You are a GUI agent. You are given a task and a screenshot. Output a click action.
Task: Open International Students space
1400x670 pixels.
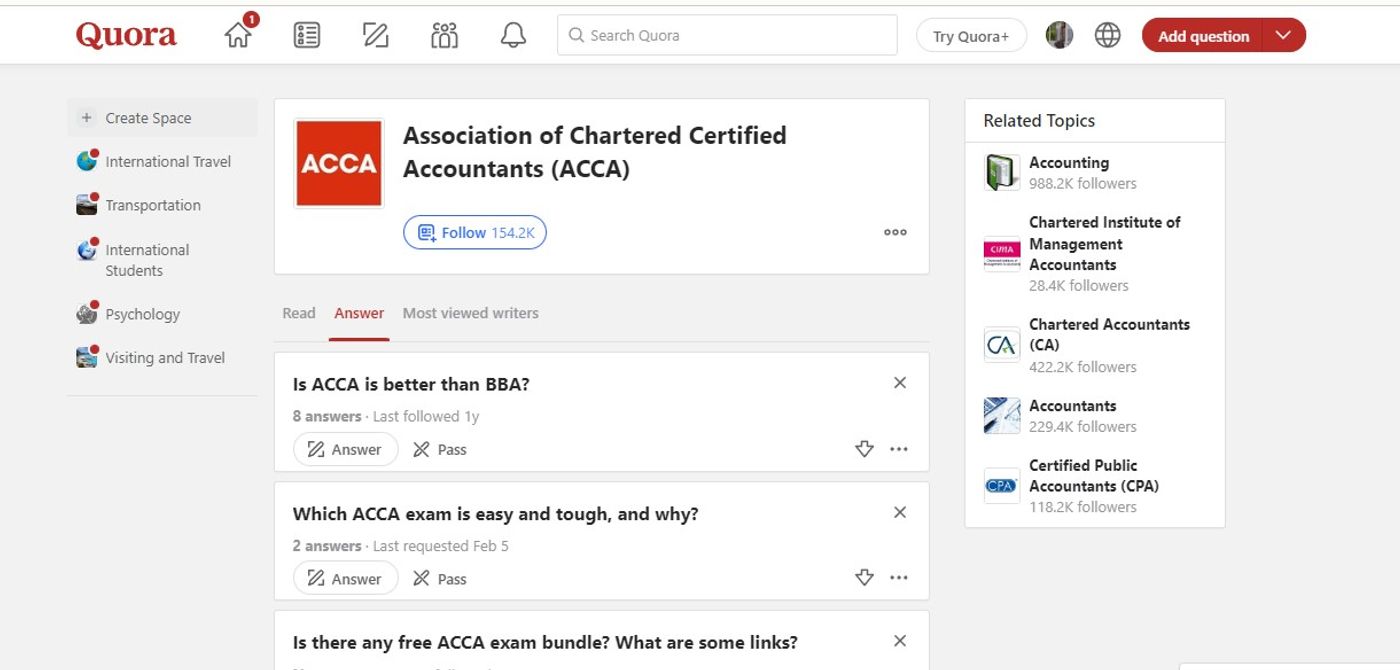pyautogui.click(x=147, y=260)
